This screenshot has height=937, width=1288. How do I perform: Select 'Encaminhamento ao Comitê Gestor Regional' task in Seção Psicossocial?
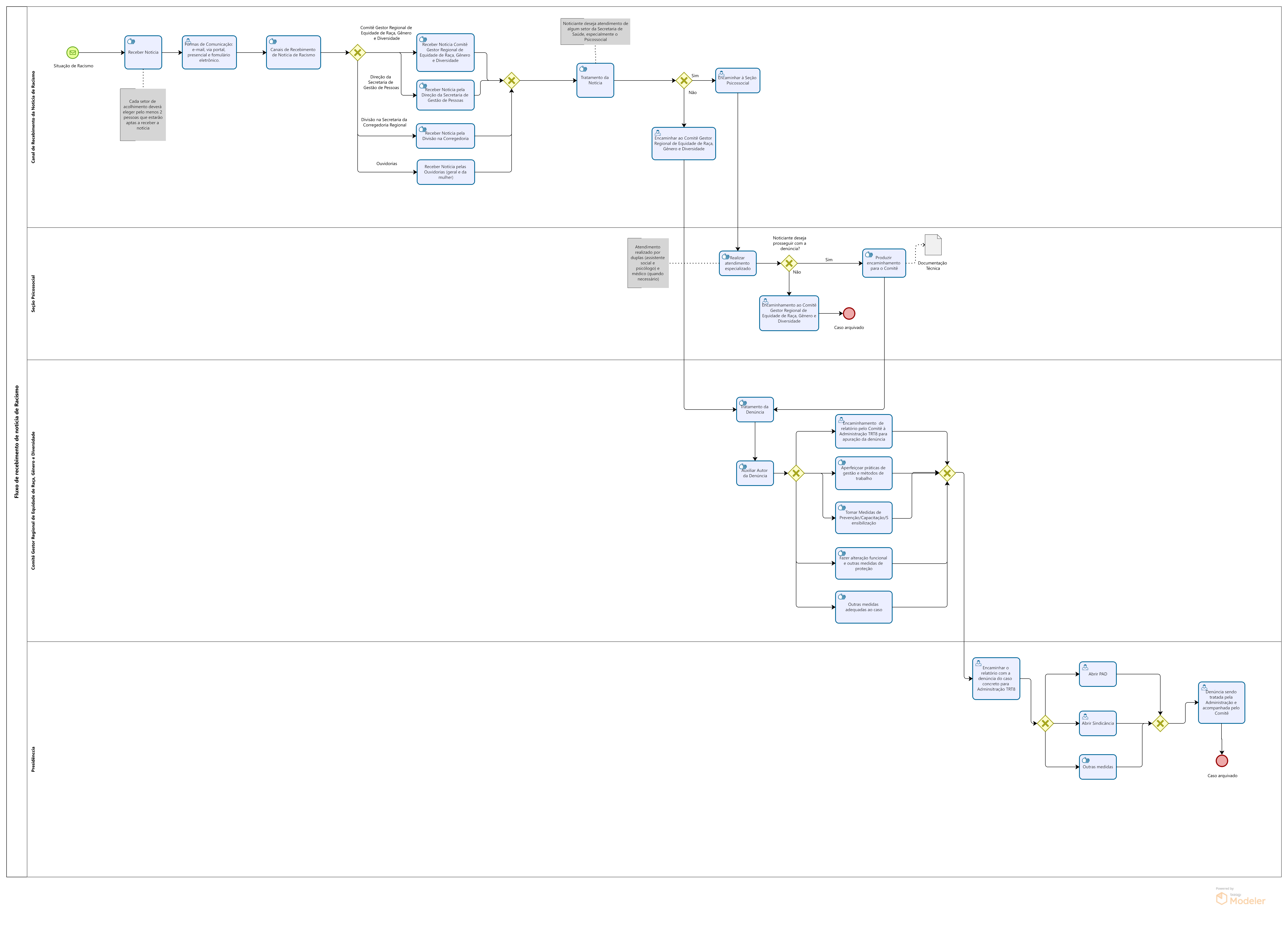[x=789, y=313]
